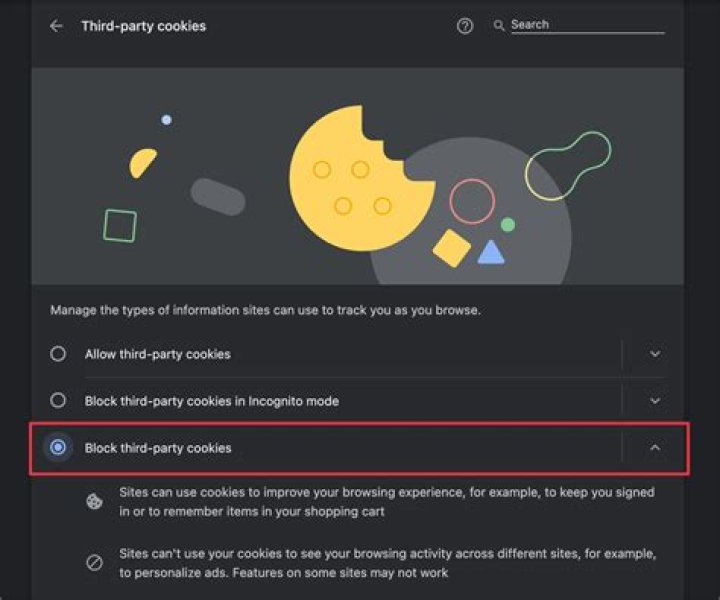Click "Block third-party cookies in Incognito mode" label
This screenshot has width=720, height=600.
(x=212, y=401)
